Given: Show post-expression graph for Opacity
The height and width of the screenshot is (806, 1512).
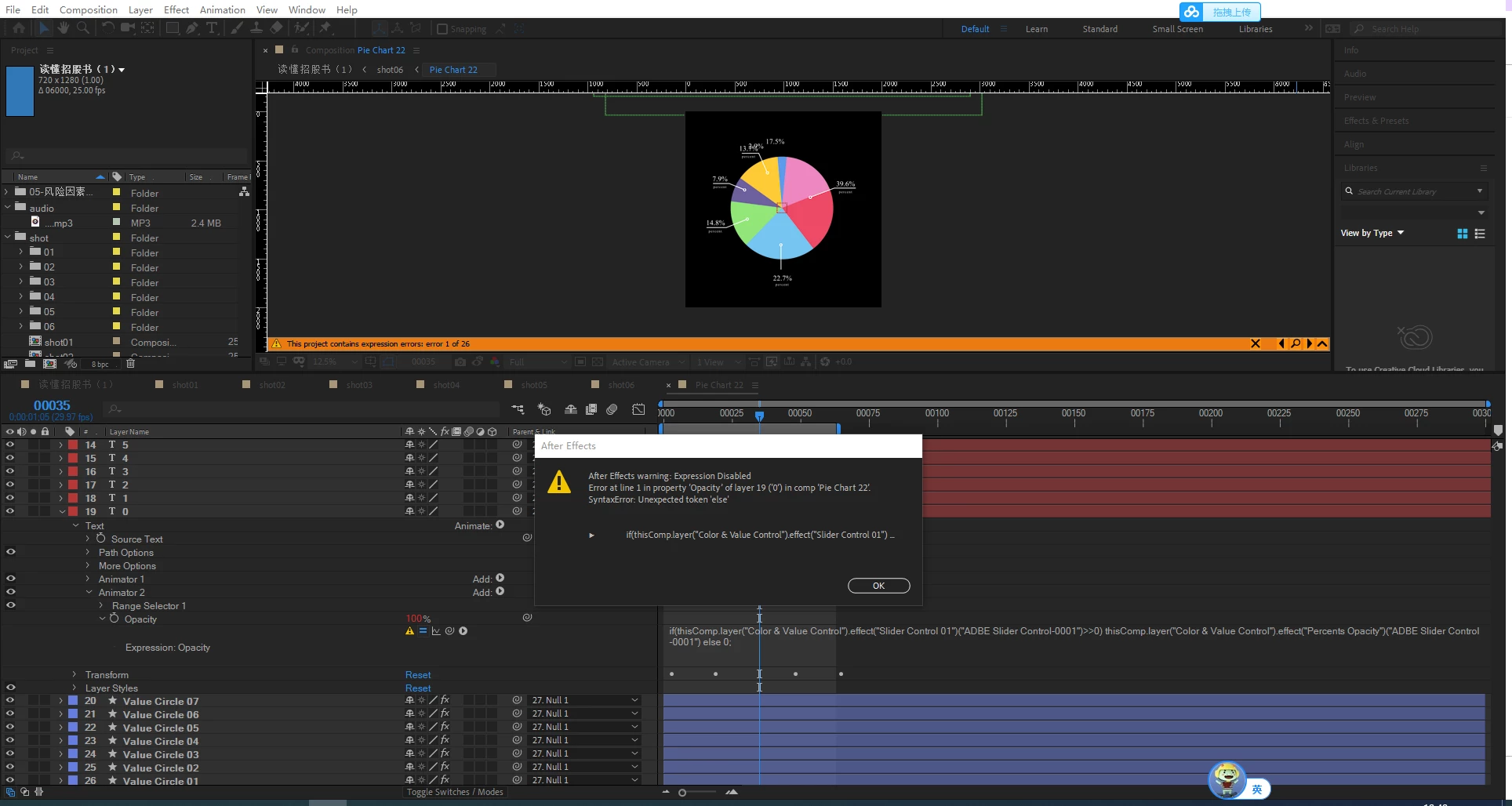Looking at the screenshot, I should pyautogui.click(x=436, y=631).
